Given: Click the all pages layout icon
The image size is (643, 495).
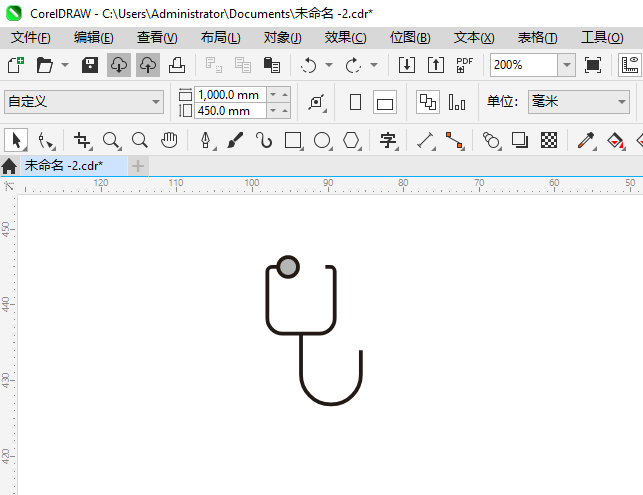Looking at the screenshot, I should coord(428,102).
